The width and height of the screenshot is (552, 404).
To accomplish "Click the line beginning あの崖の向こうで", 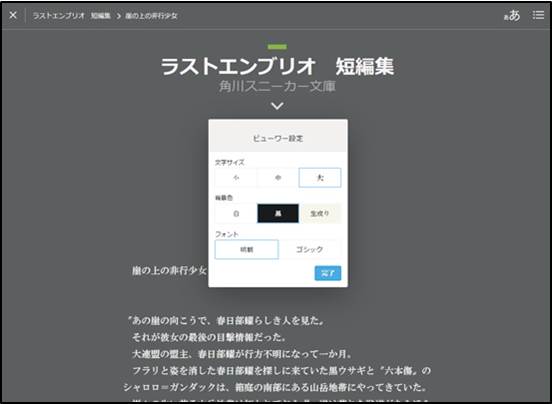I will 226,321.
